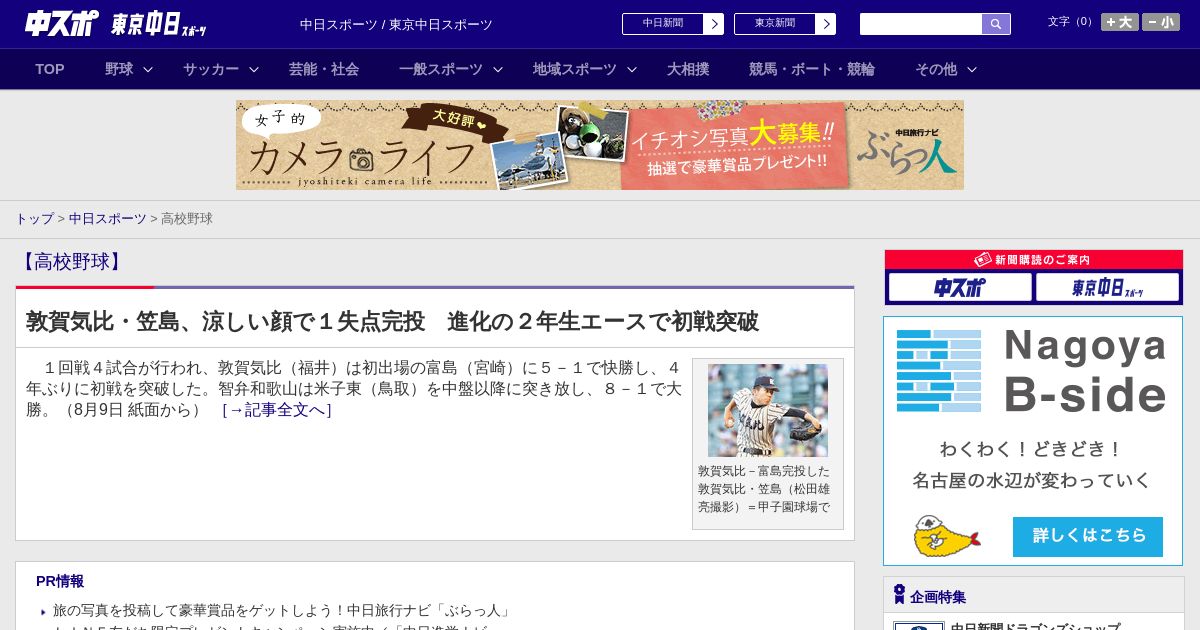Click the 詳しくはこちら blue button
Screen dimensions: 1200x630
tap(1088, 536)
